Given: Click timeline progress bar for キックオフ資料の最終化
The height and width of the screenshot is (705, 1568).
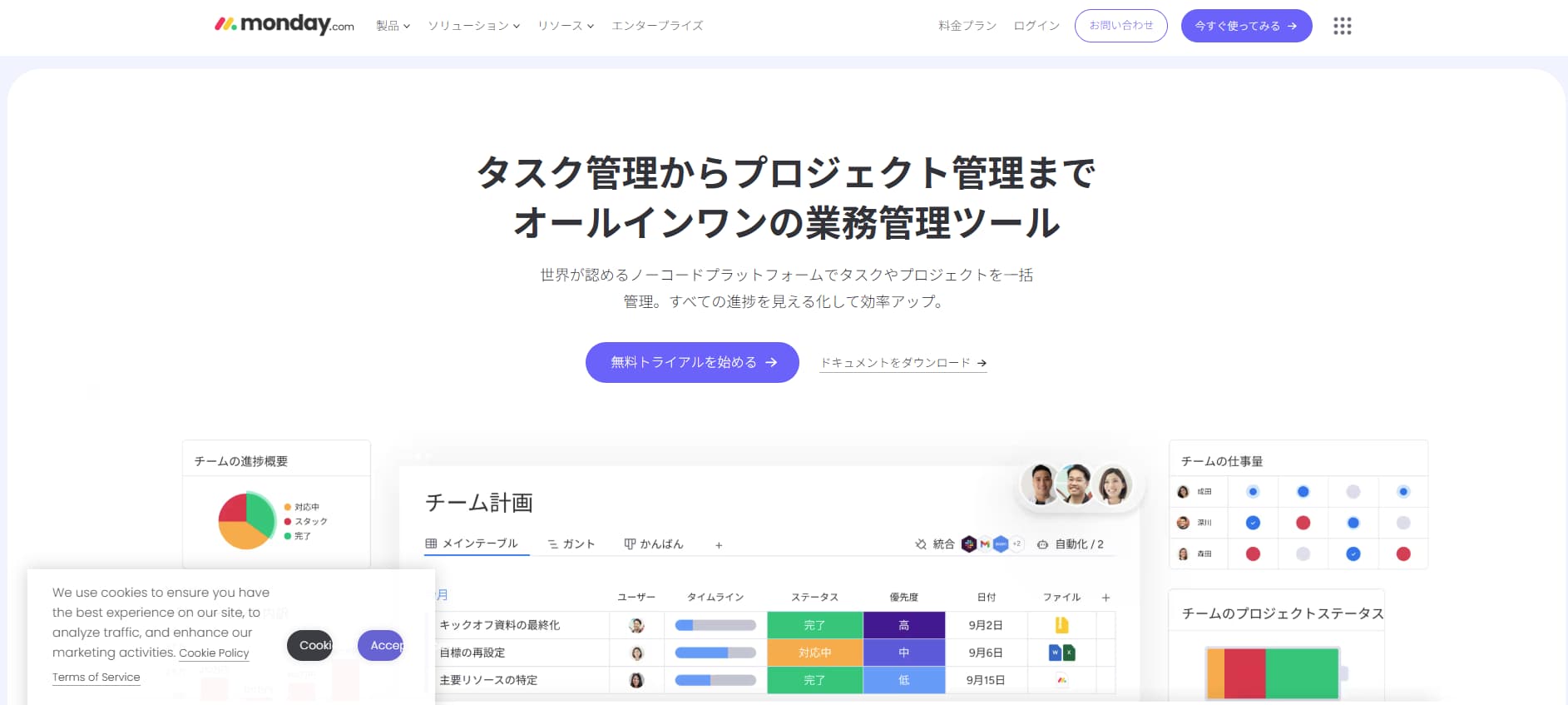Looking at the screenshot, I should [715, 625].
